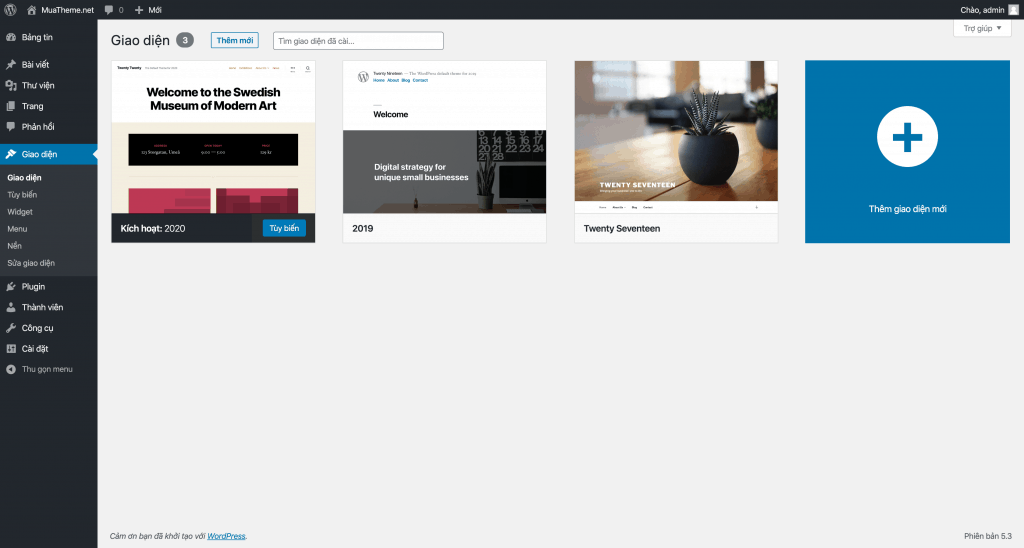Screen dimensions: 1024x548
Task: Open the Trang menu
Action: pos(48,106)
